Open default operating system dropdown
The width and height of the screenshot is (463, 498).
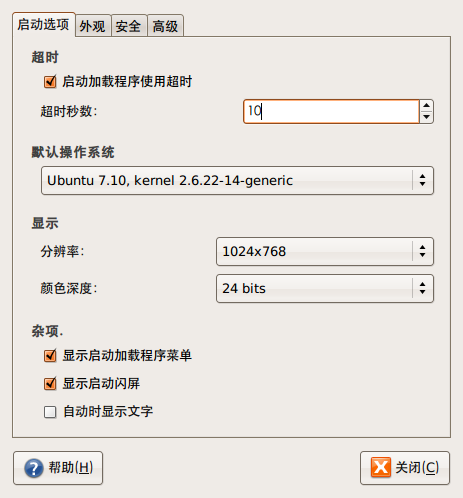(237, 180)
